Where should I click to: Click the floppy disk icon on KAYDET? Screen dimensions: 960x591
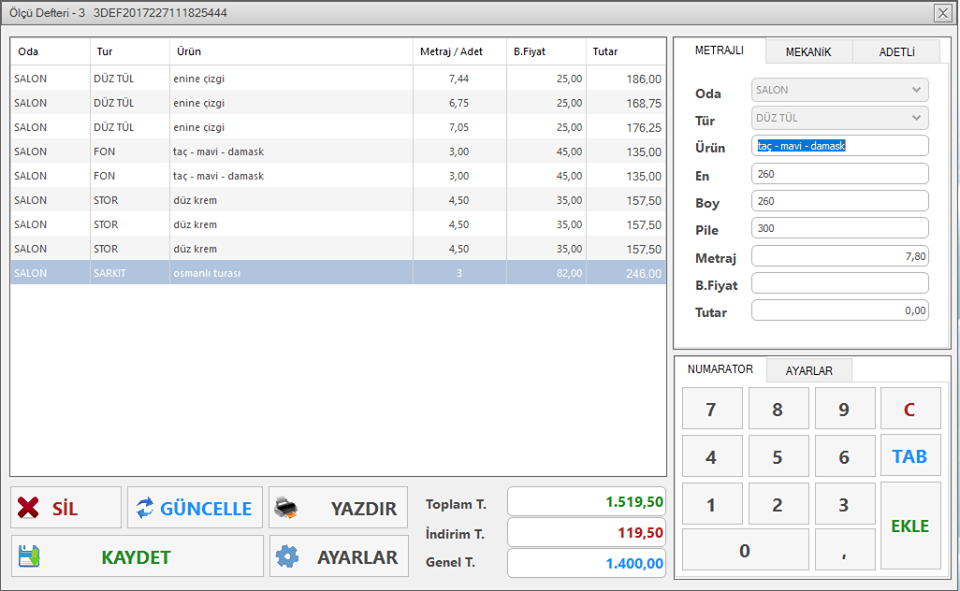[29, 557]
